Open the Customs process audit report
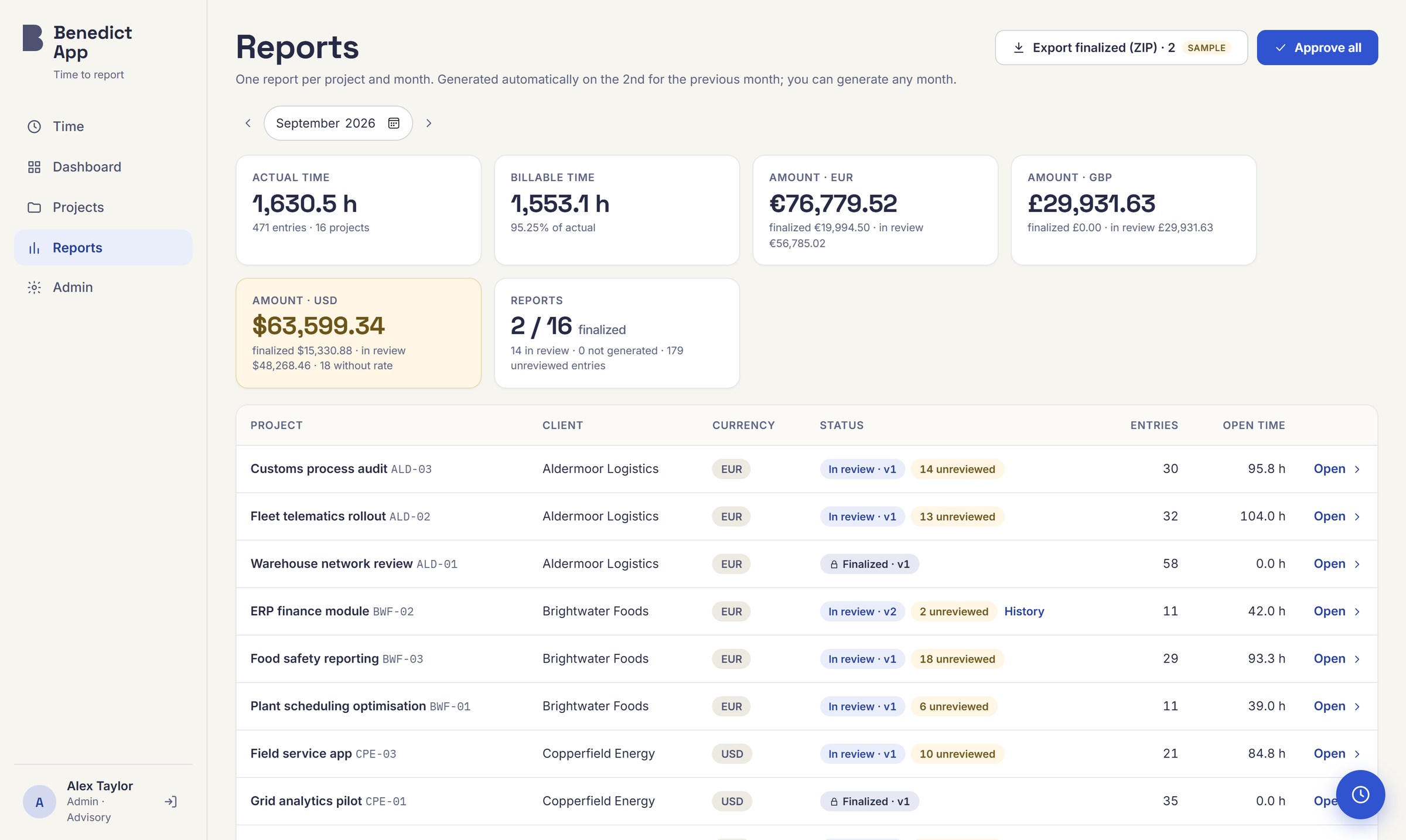The height and width of the screenshot is (840, 1406). pyautogui.click(x=1336, y=469)
